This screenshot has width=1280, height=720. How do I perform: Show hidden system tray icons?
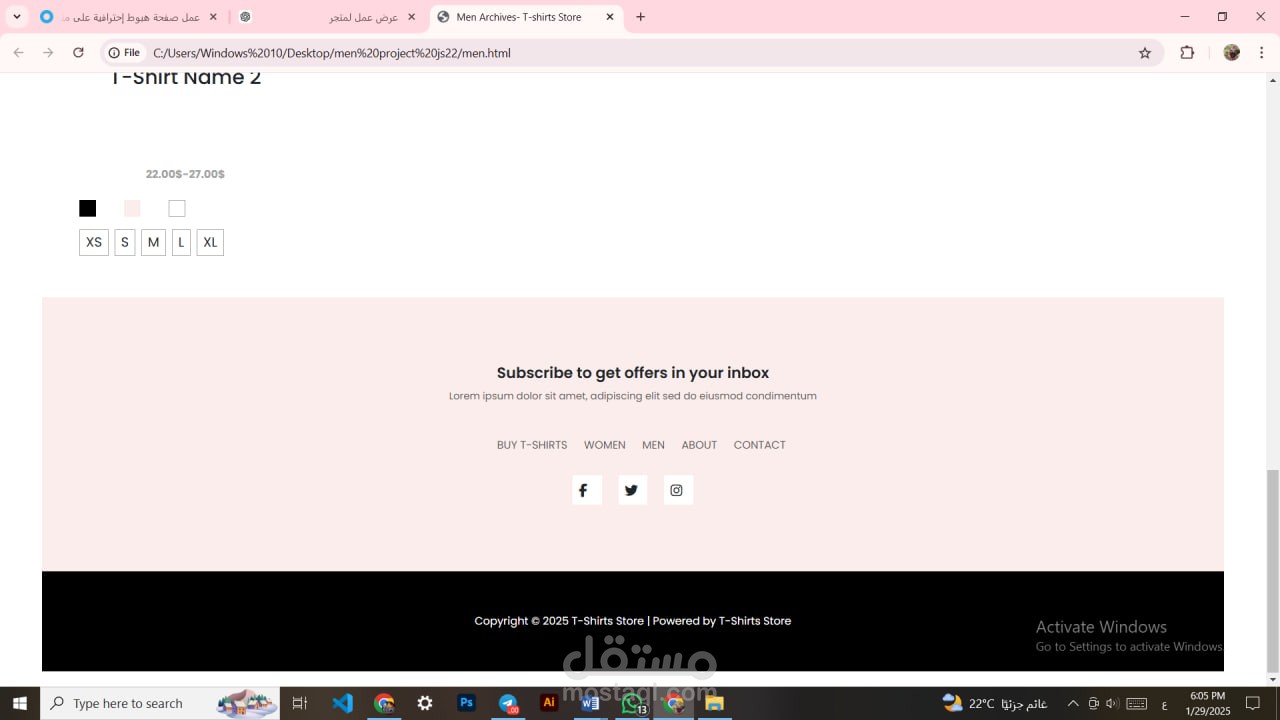click(1073, 703)
